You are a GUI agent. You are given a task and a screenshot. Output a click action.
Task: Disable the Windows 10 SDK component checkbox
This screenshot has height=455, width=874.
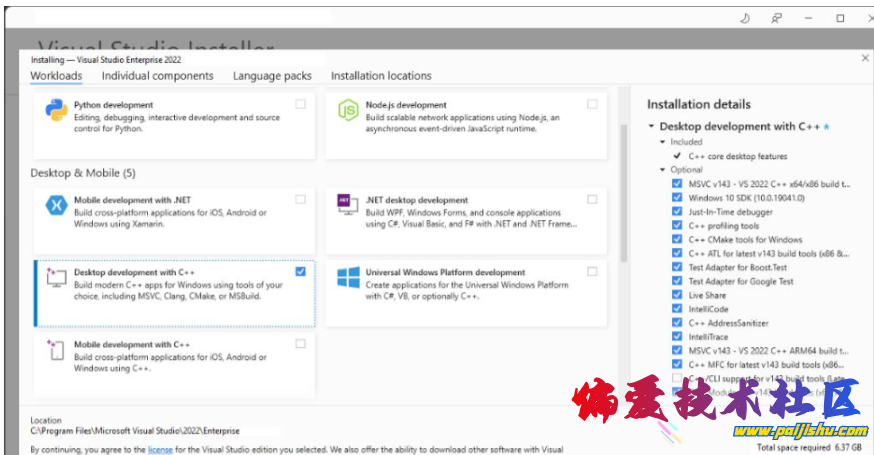[x=678, y=198]
